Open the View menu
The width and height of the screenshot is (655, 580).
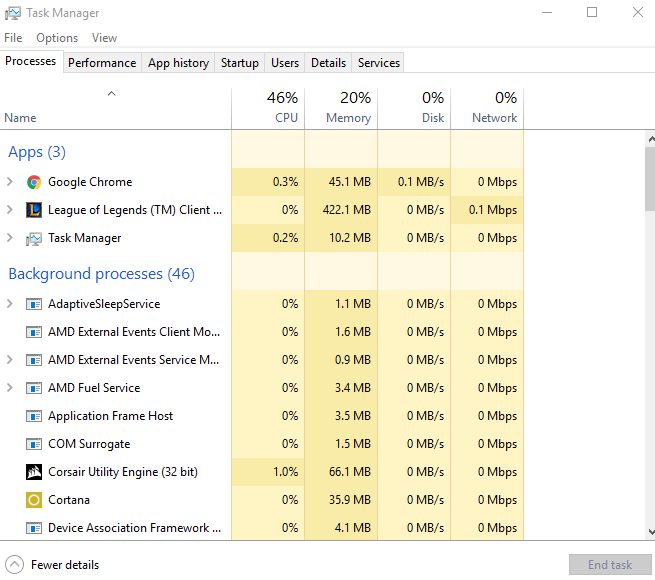tap(104, 38)
